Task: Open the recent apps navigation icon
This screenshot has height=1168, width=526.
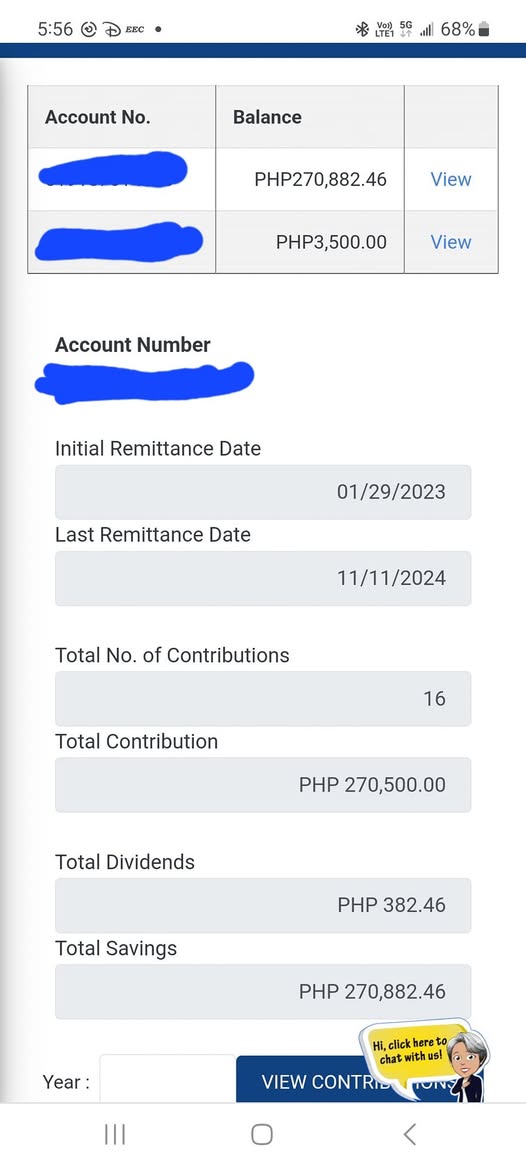Action: (x=115, y=1134)
